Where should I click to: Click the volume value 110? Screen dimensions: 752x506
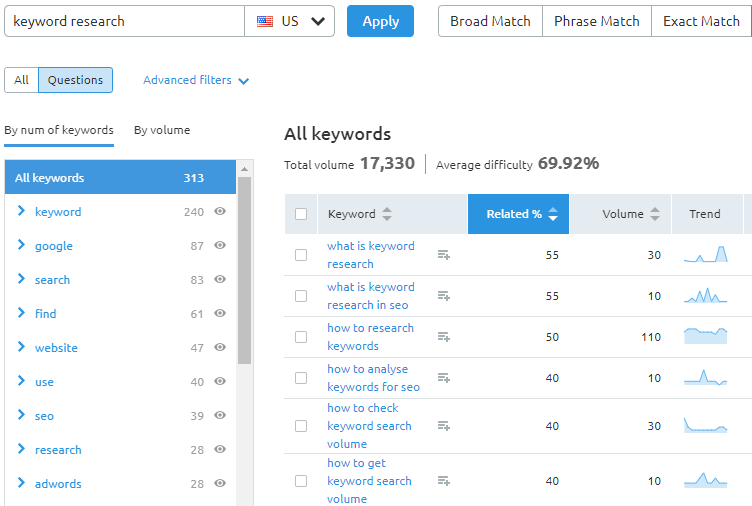click(x=651, y=337)
